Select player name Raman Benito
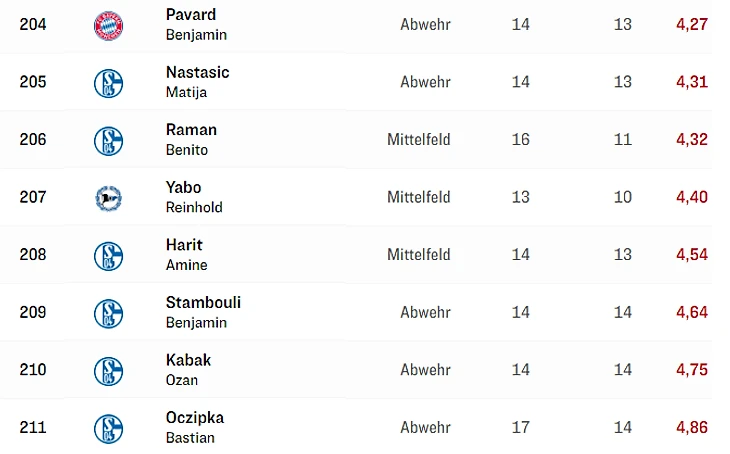Viewport: 730px width, 454px height. tap(191, 139)
